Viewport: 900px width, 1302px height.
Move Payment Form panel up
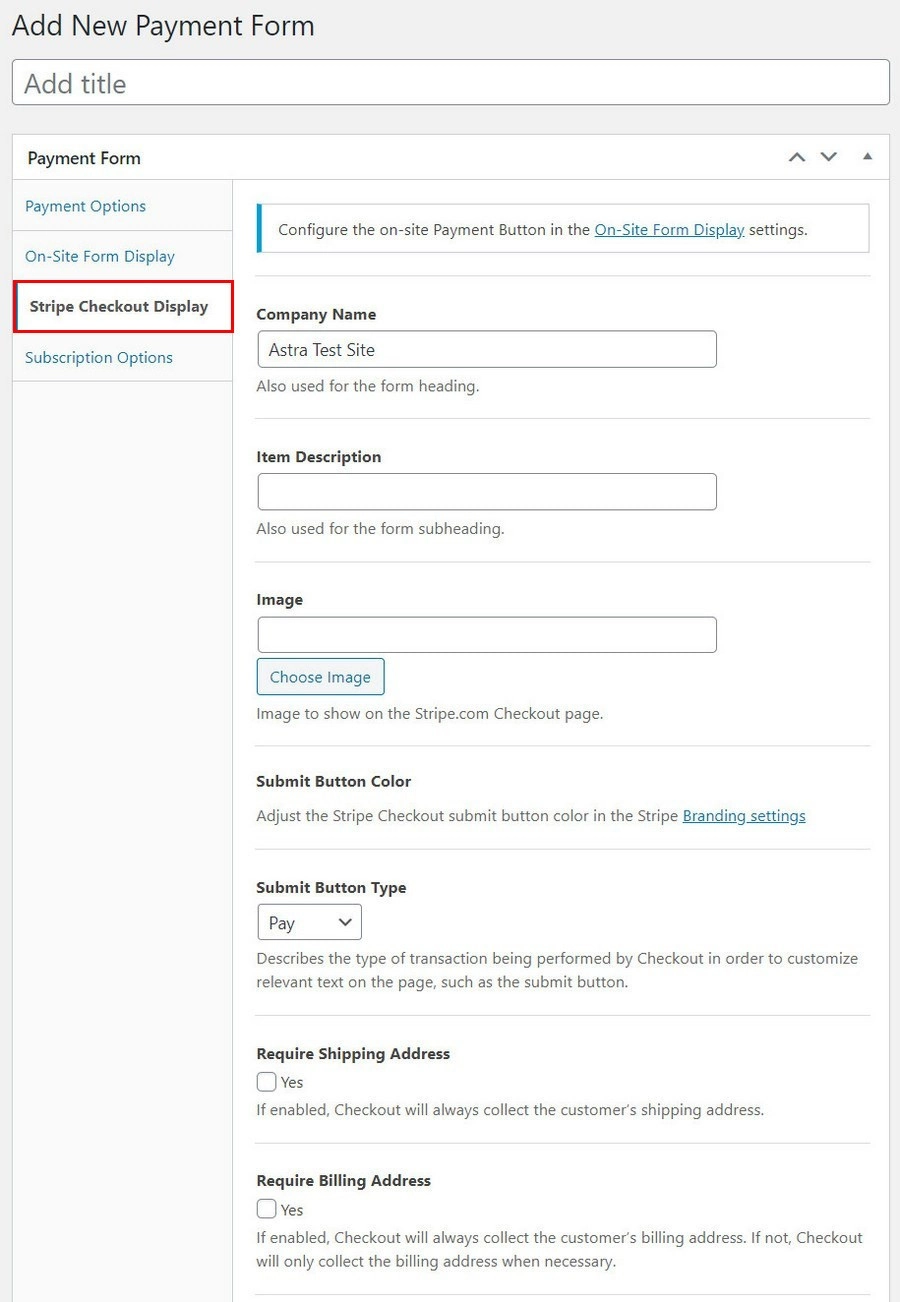point(797,157)
